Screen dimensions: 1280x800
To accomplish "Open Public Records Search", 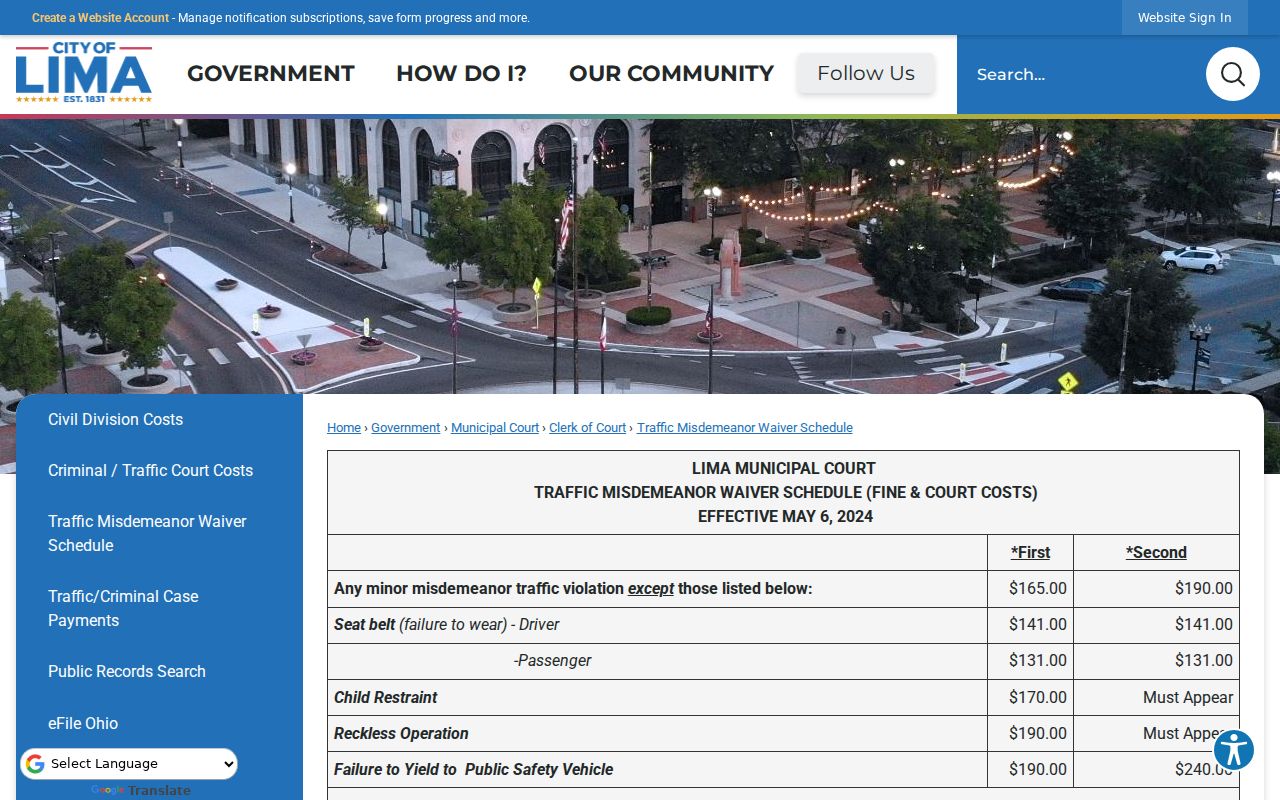I will pos(127,671).
